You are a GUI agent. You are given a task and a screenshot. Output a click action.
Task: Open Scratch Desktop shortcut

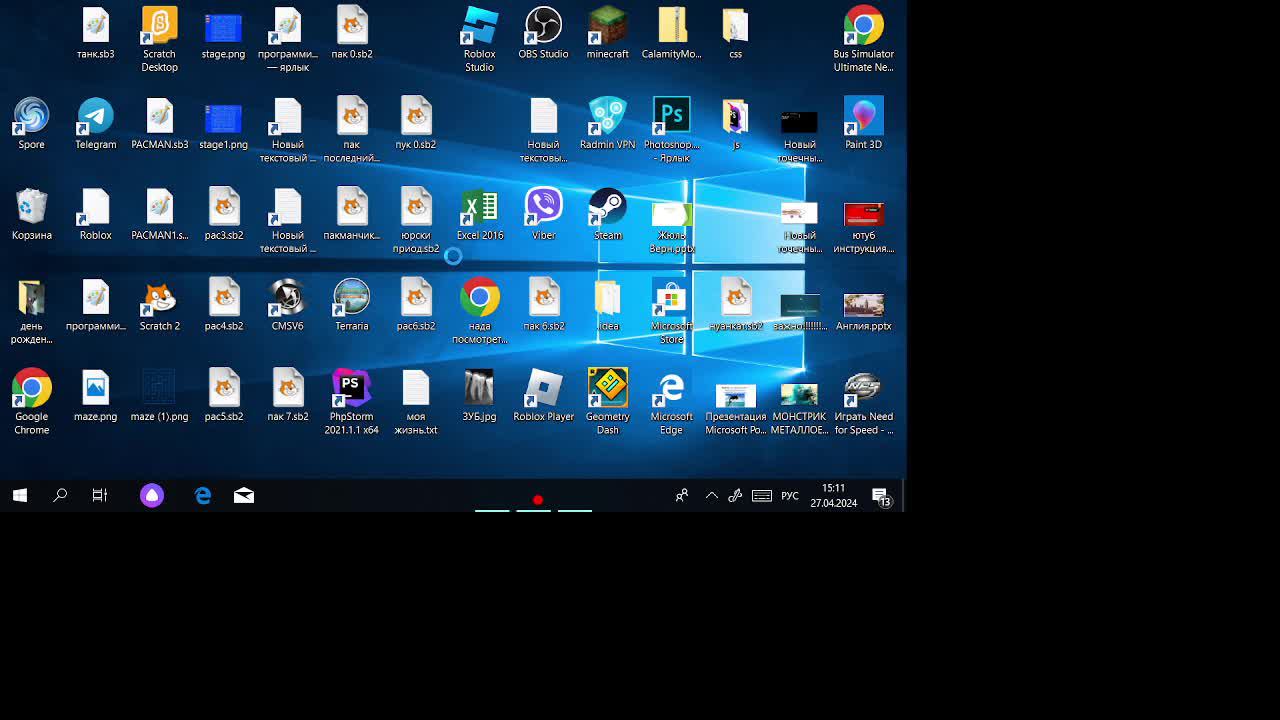coord(159,39)
